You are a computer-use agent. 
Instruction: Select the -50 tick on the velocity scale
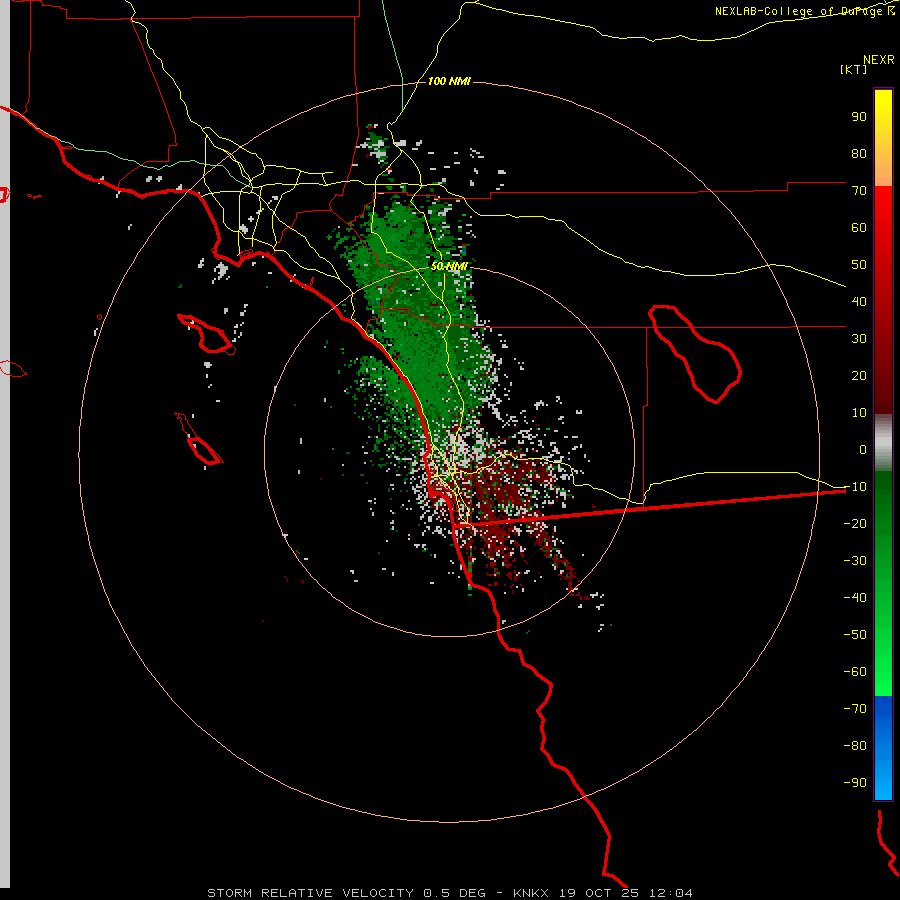(855, 634)
